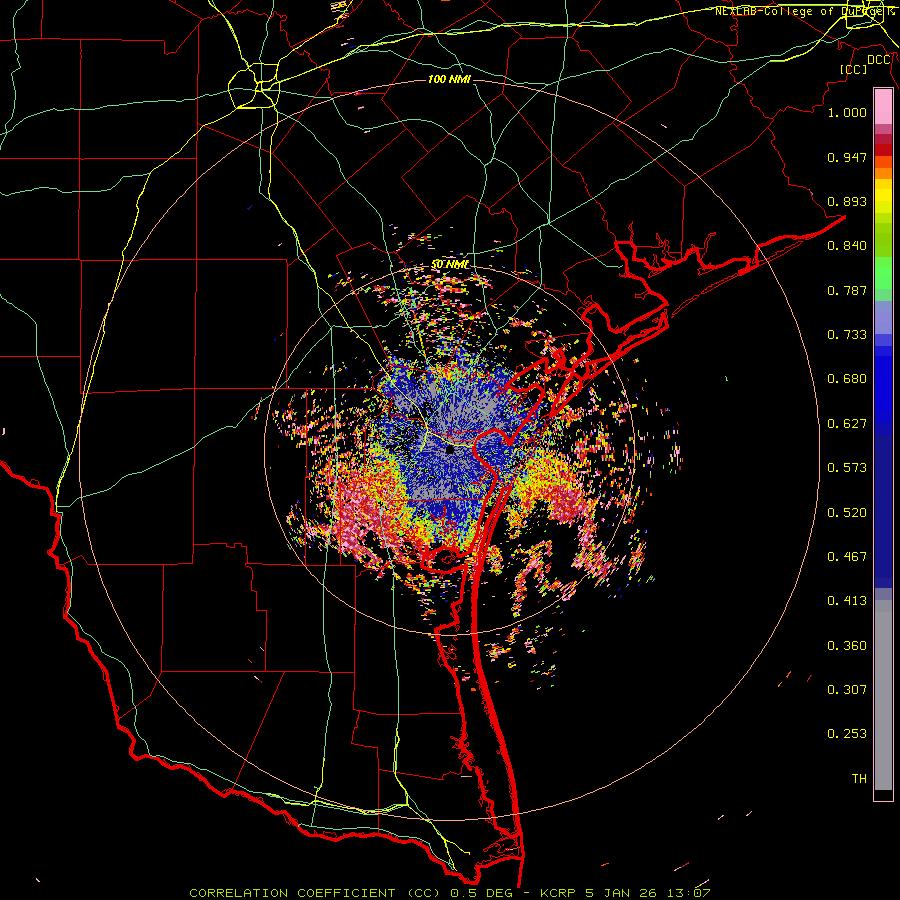This screenshot has width=900, height=900.
Task: Pick the light pink swatch at the top of the color bar
Action: coord(883,107)
